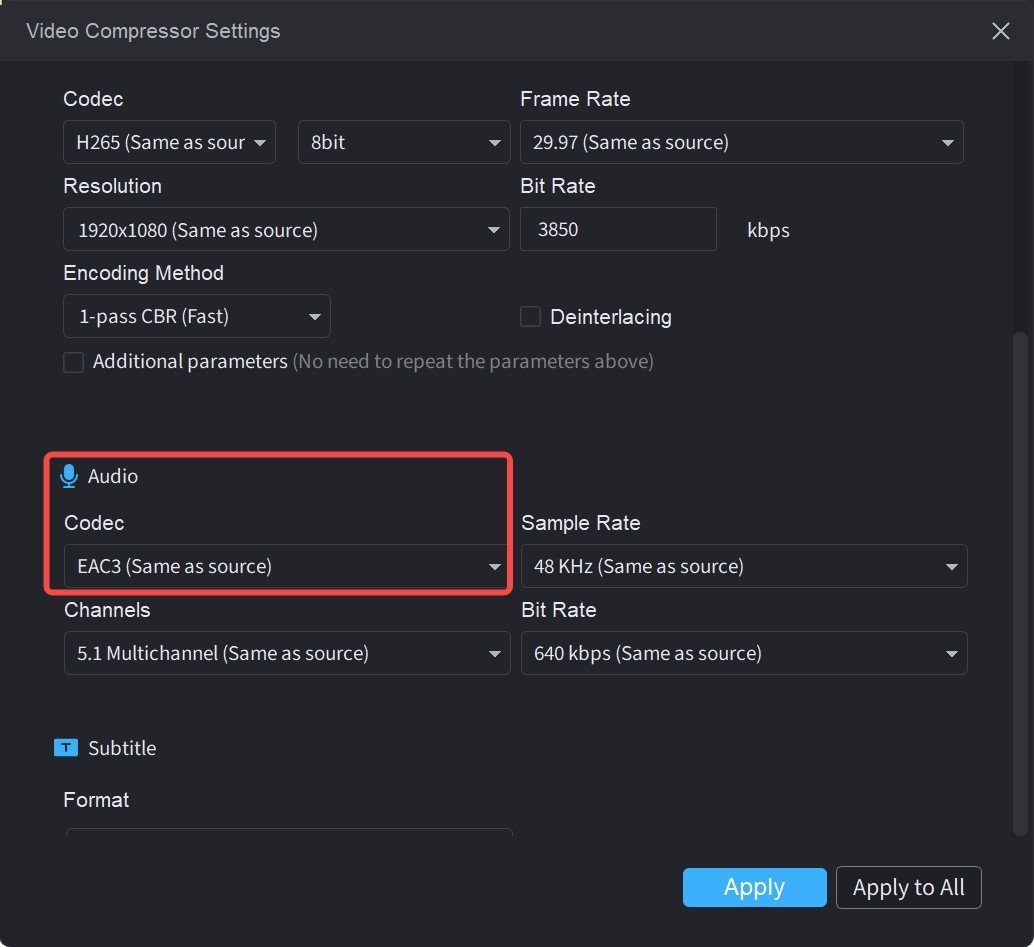Expand the Sample Rate 48 KHz dropdown
Viewport: 1034px width, 947px height.
(744, 566)
